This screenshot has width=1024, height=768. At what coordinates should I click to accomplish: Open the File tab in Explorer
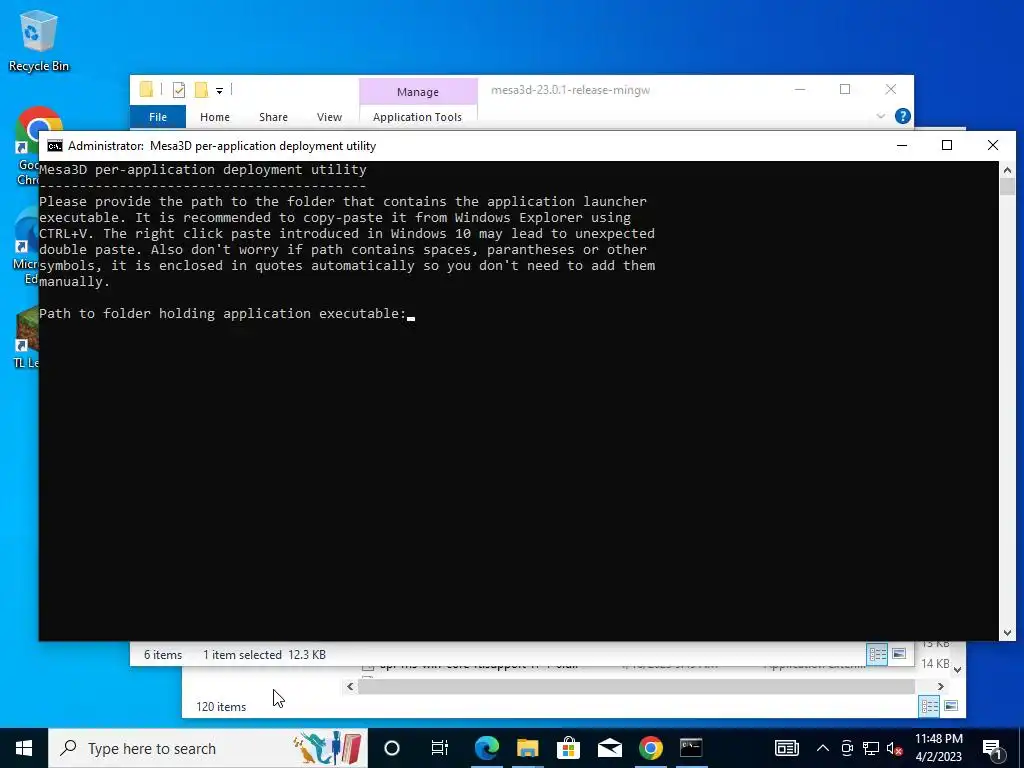point(158,117)
